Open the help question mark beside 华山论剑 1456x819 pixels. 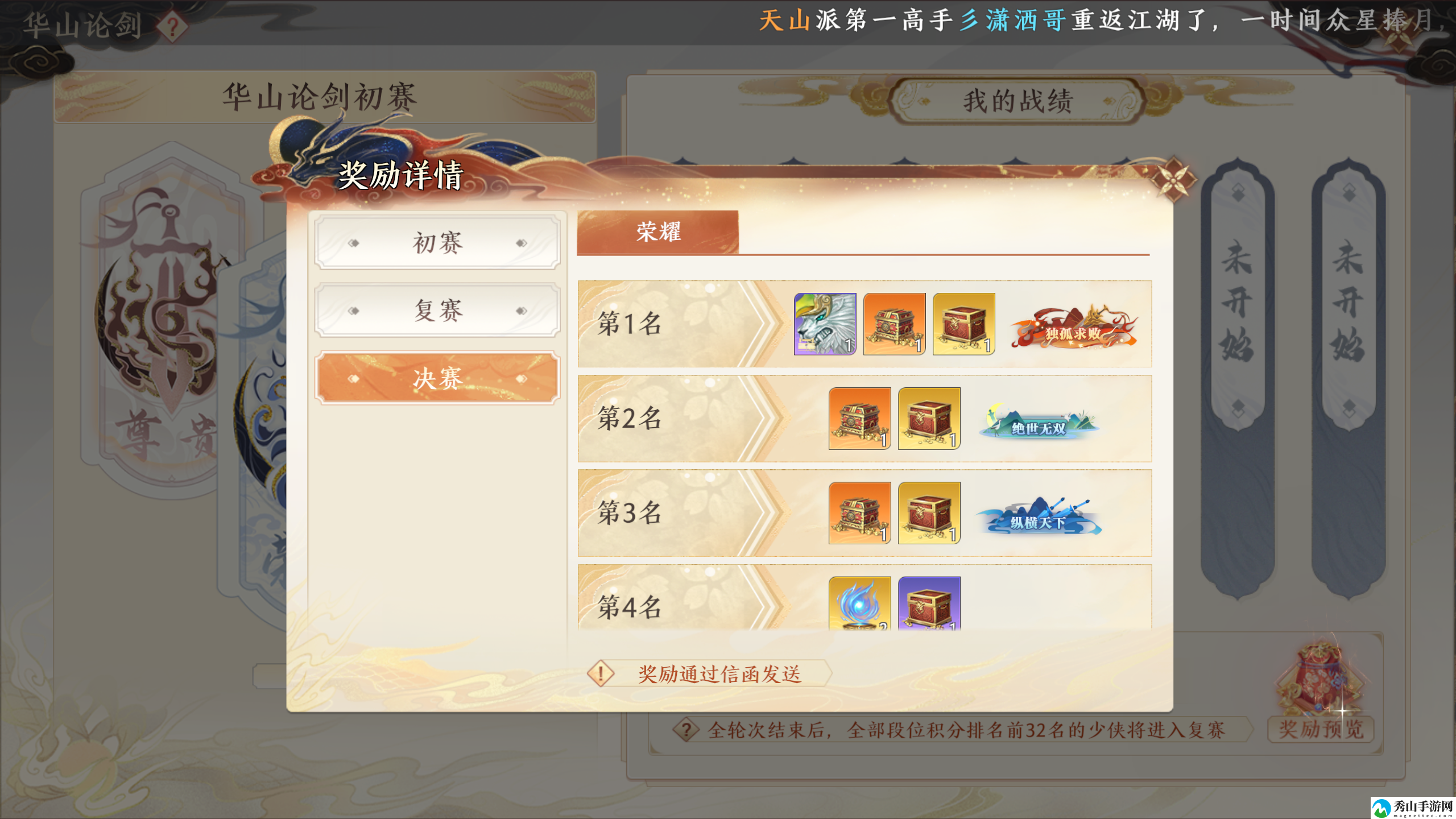coord(172,26)
